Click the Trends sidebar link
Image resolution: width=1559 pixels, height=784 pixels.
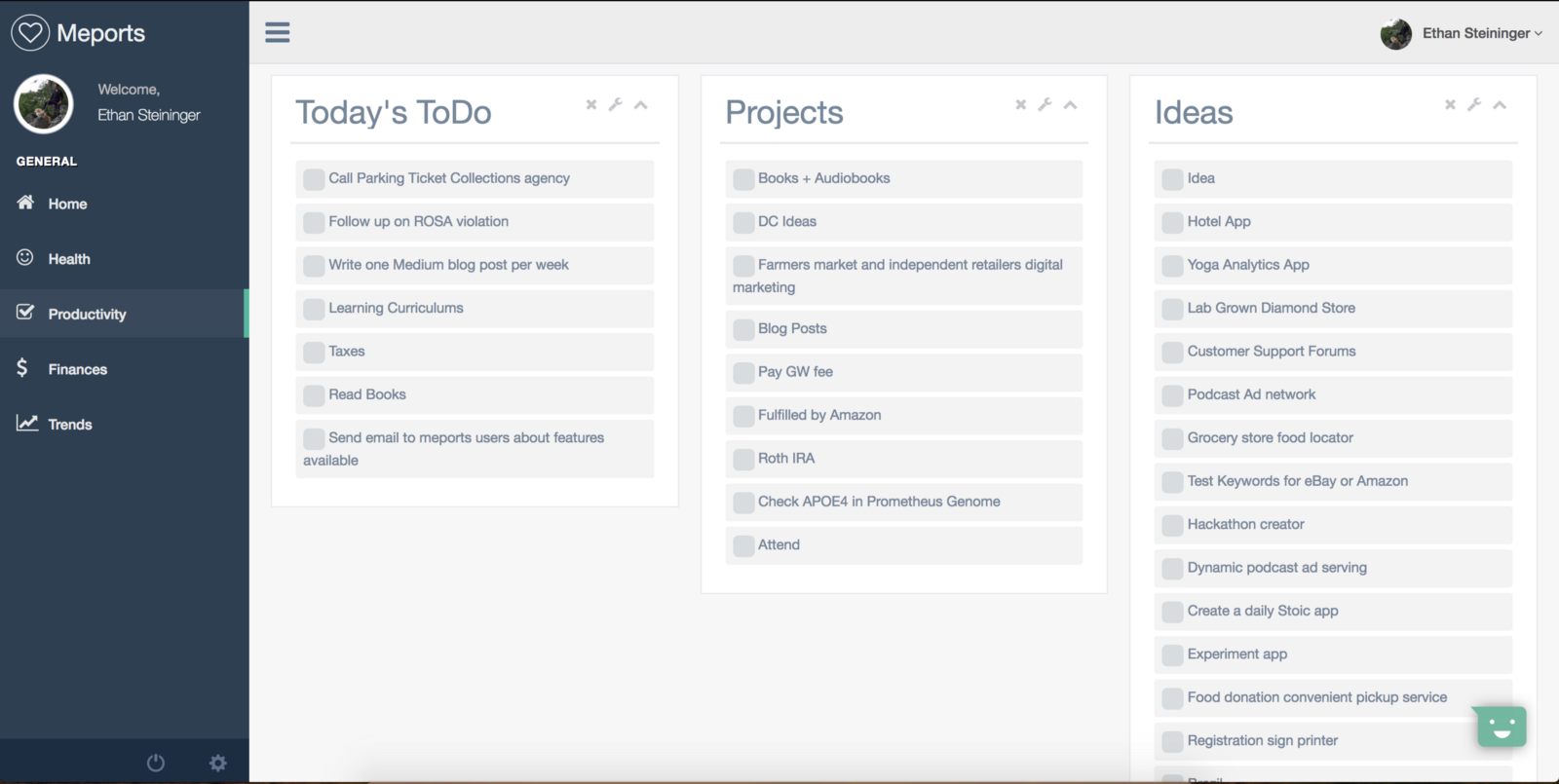tap(70, 425)
